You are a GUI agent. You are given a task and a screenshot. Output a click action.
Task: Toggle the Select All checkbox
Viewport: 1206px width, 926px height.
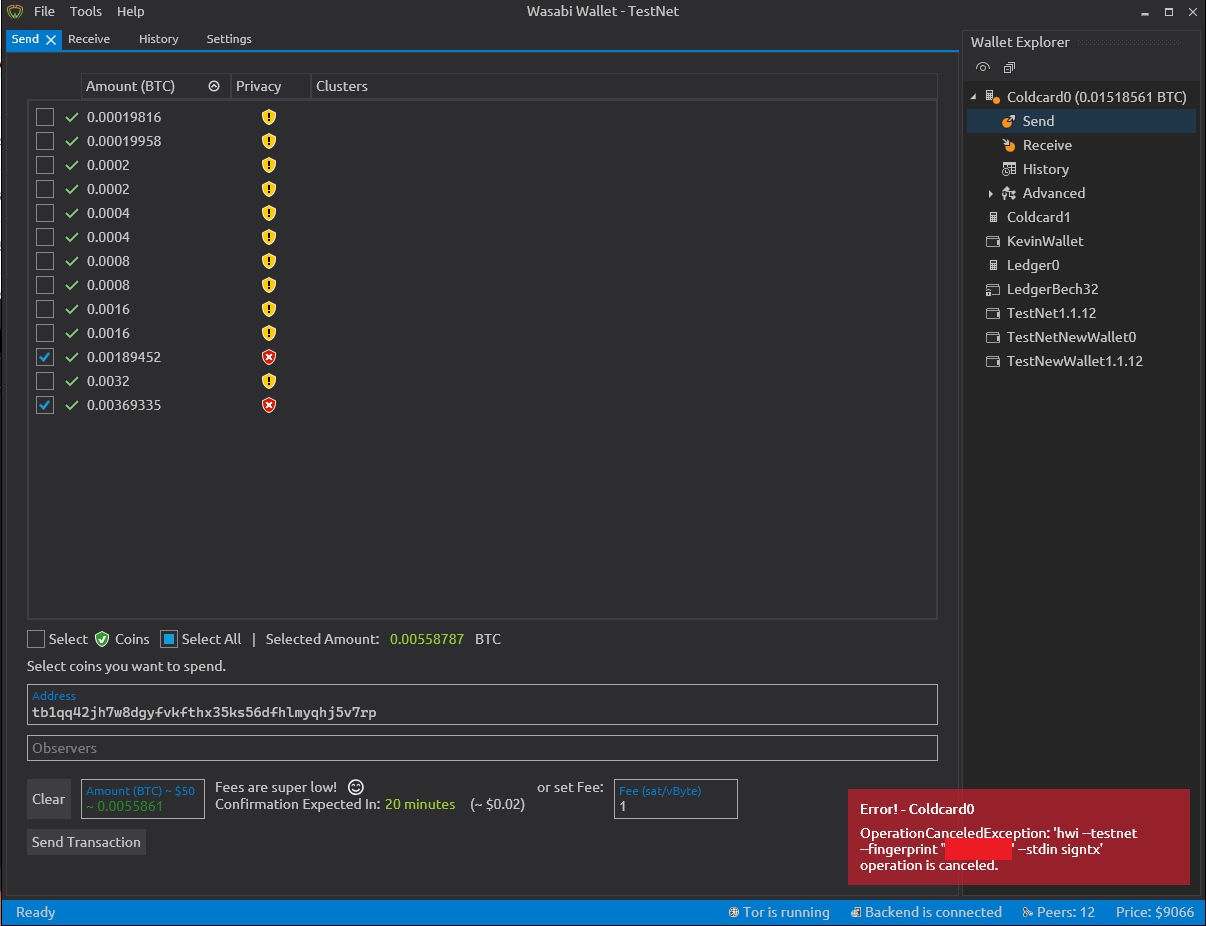[169, 639]
